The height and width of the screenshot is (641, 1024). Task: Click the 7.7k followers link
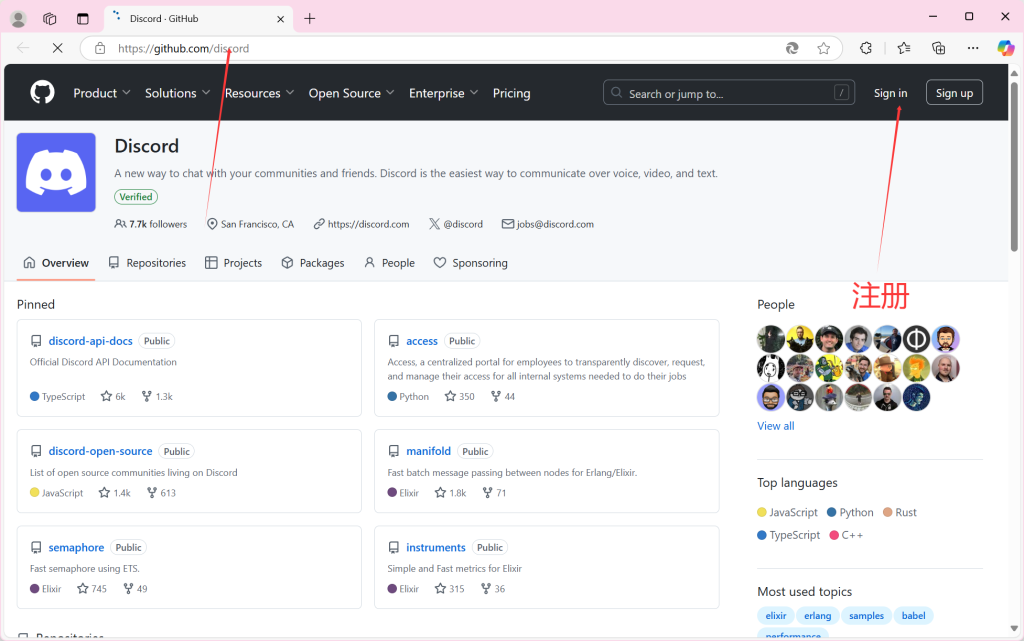pyautogui.click(x=151, y=224)
